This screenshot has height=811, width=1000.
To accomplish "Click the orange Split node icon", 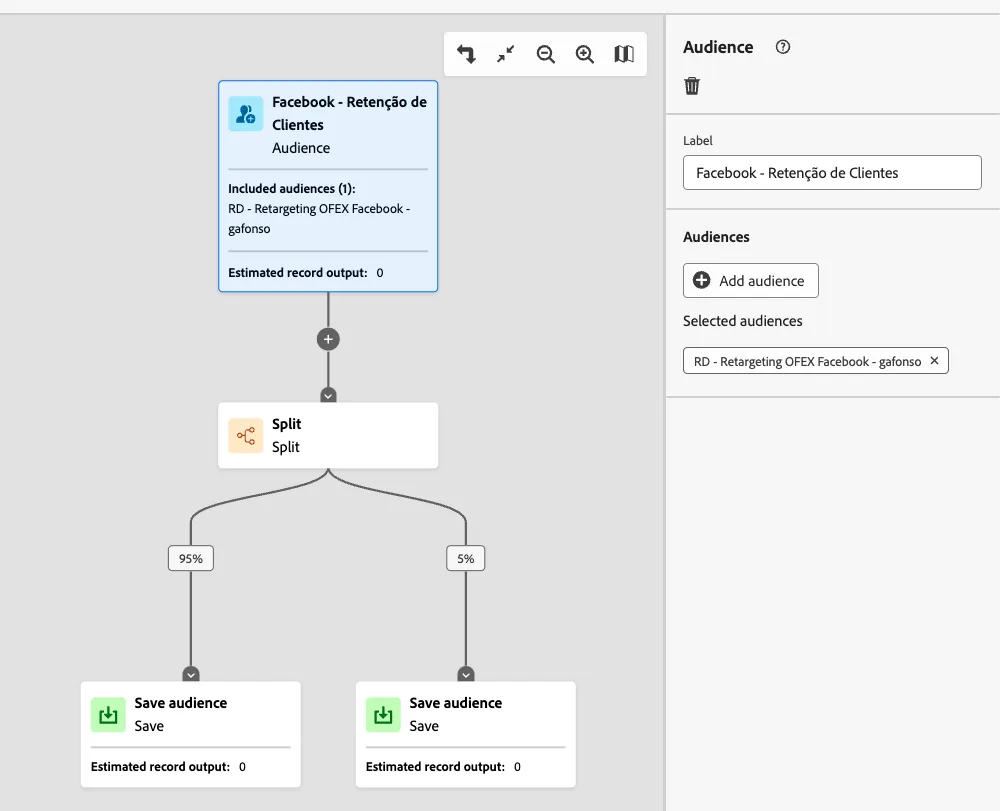I will [x=246, y=435].
